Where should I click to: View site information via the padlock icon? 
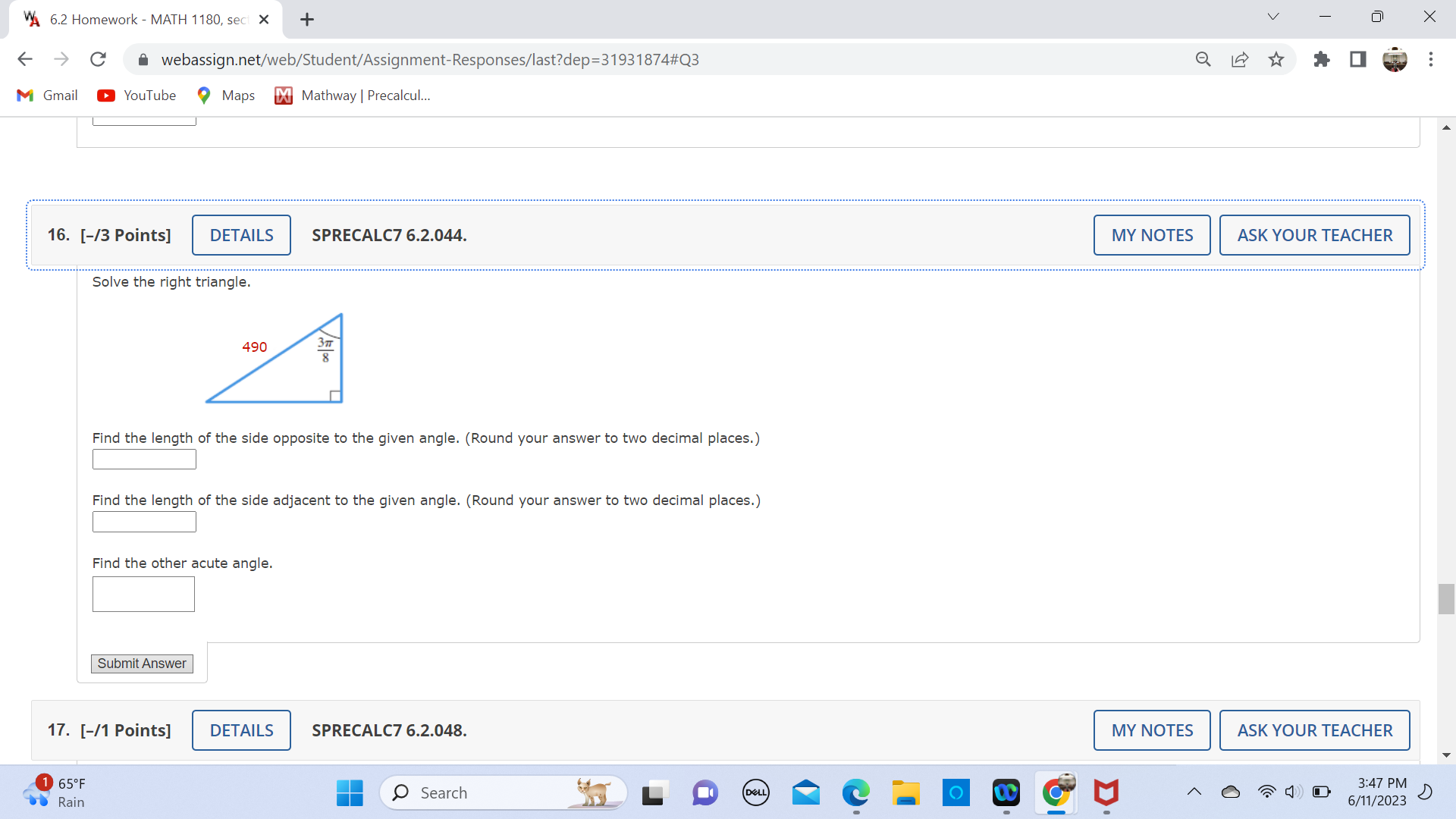(x=143, y=59)
